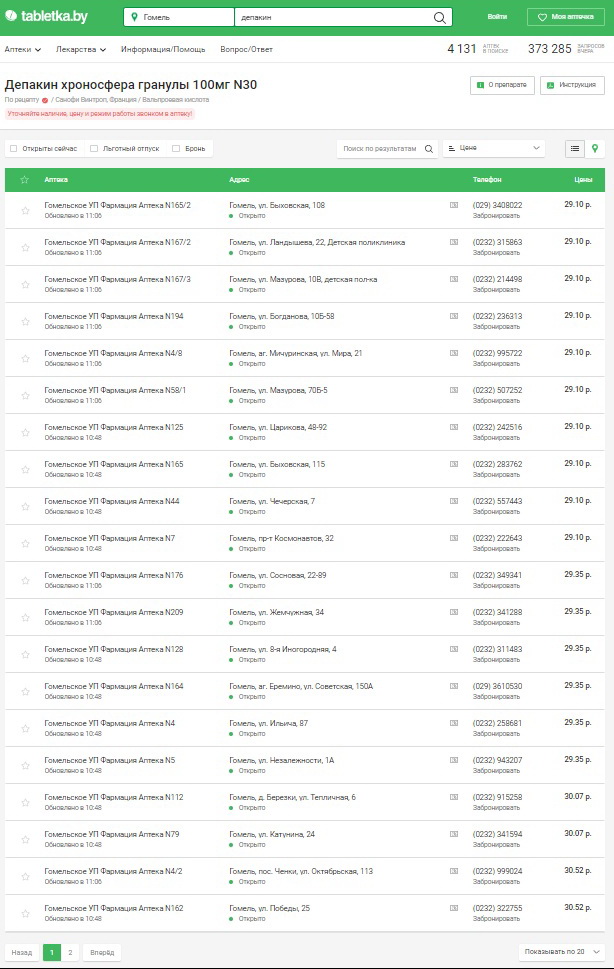Click the magnifier in the results search box
Screen dimensions: 614x969
coord(429,149)
